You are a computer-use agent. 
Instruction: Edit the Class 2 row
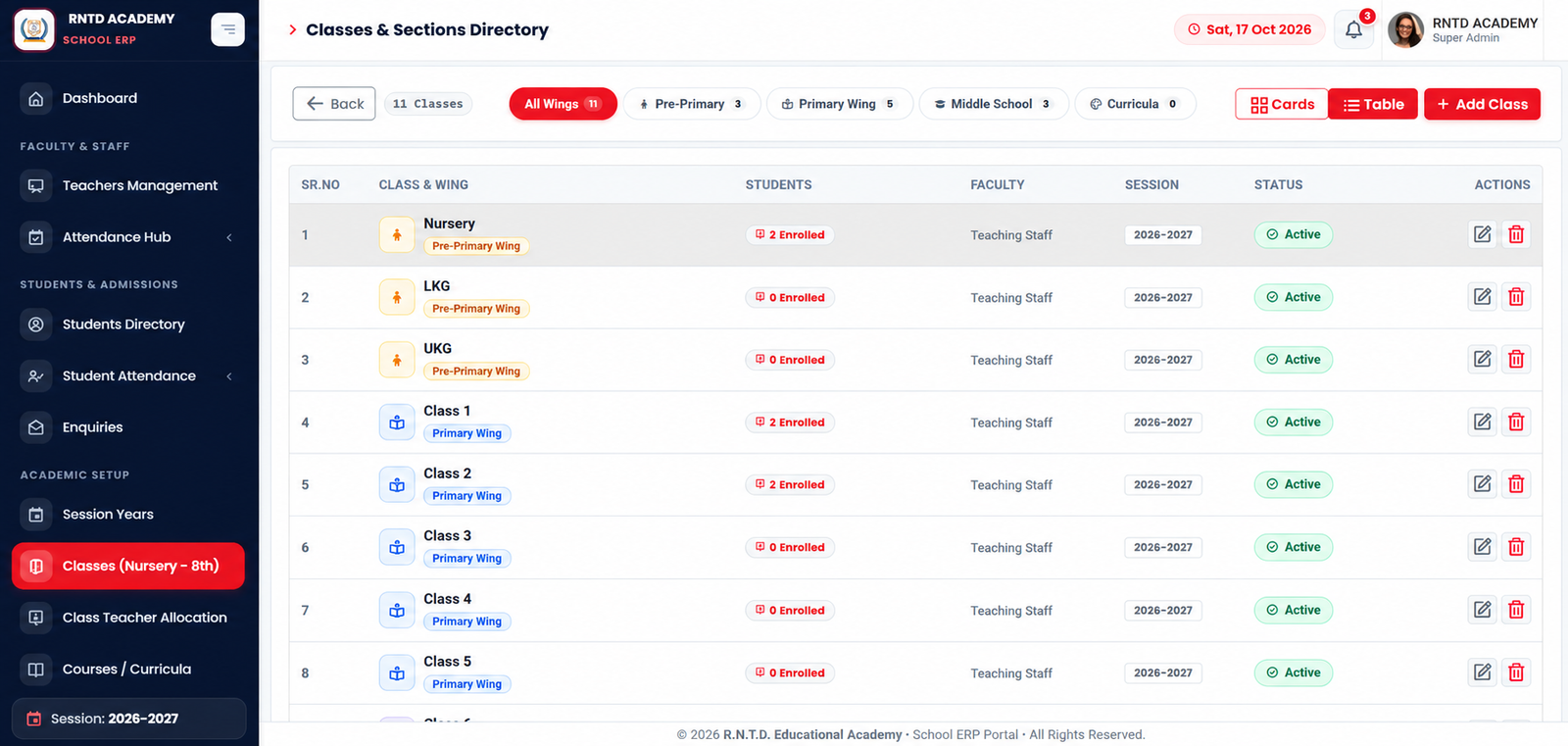(x=1483, y=484)
